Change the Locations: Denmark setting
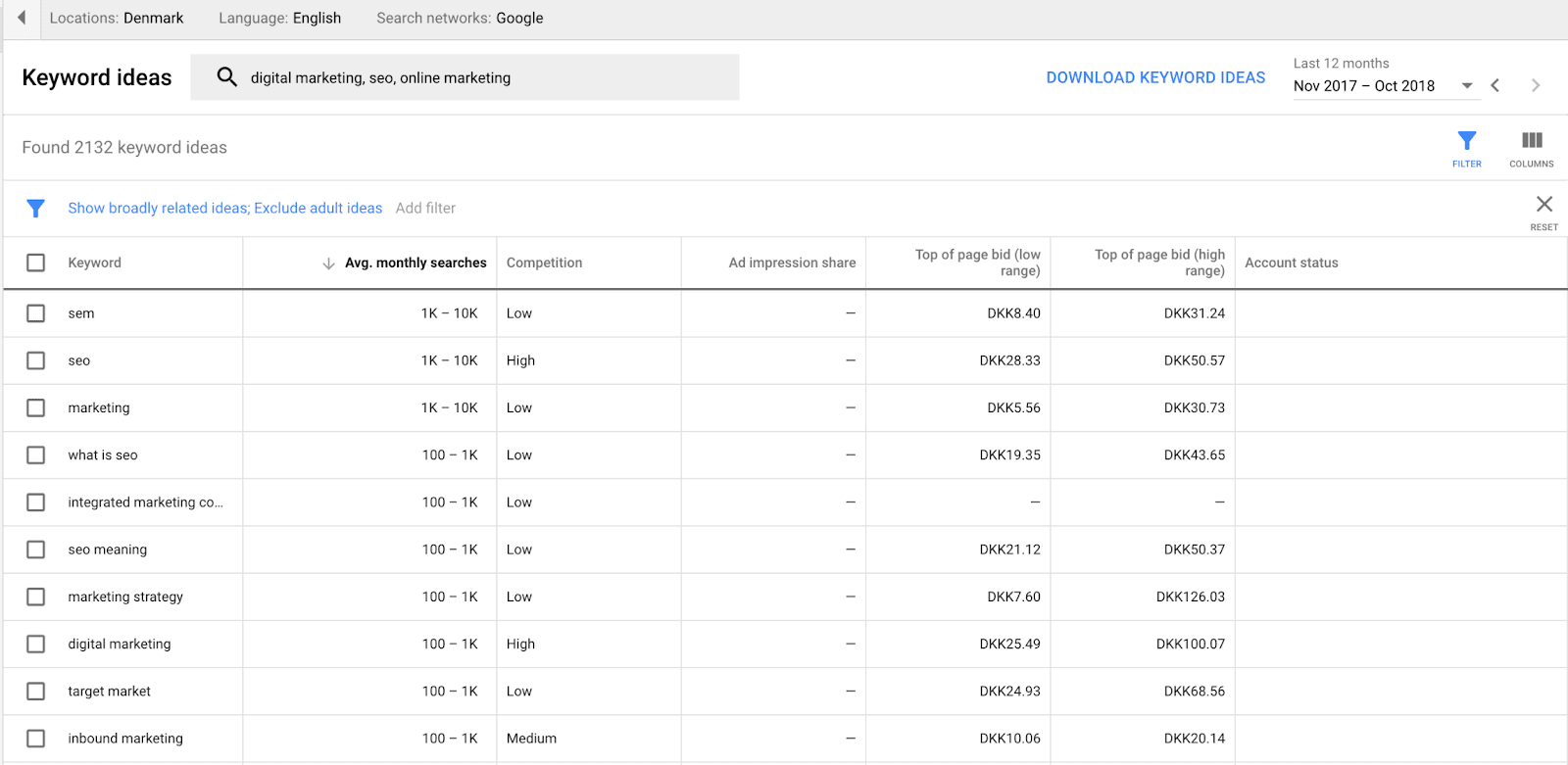The width and height of the screenshot is (1568, 765). 117,18
